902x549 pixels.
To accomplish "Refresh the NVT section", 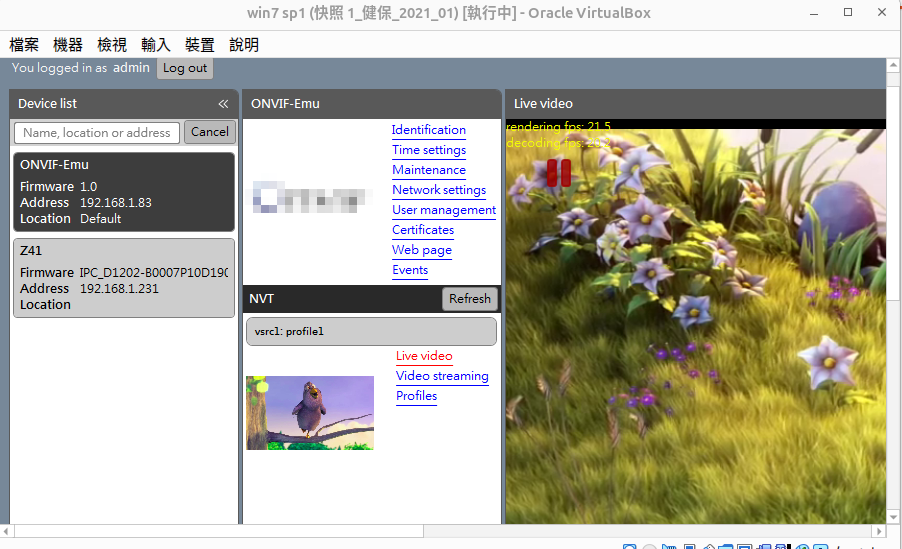I will tap(469, 299).
